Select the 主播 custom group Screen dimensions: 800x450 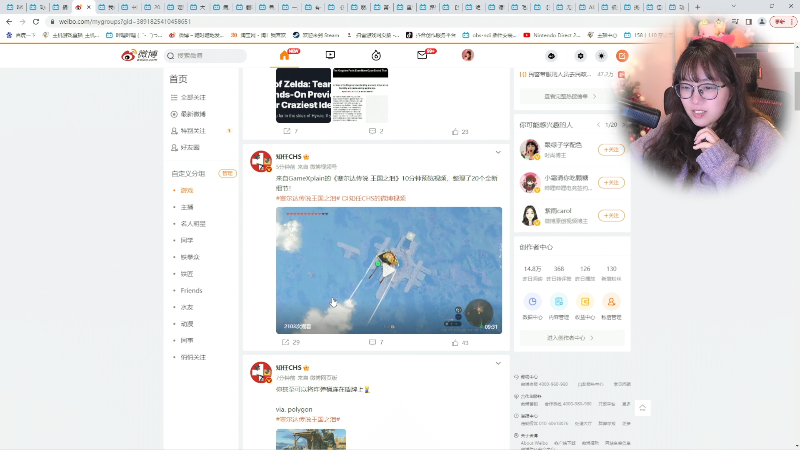click(x=187, y=207)
